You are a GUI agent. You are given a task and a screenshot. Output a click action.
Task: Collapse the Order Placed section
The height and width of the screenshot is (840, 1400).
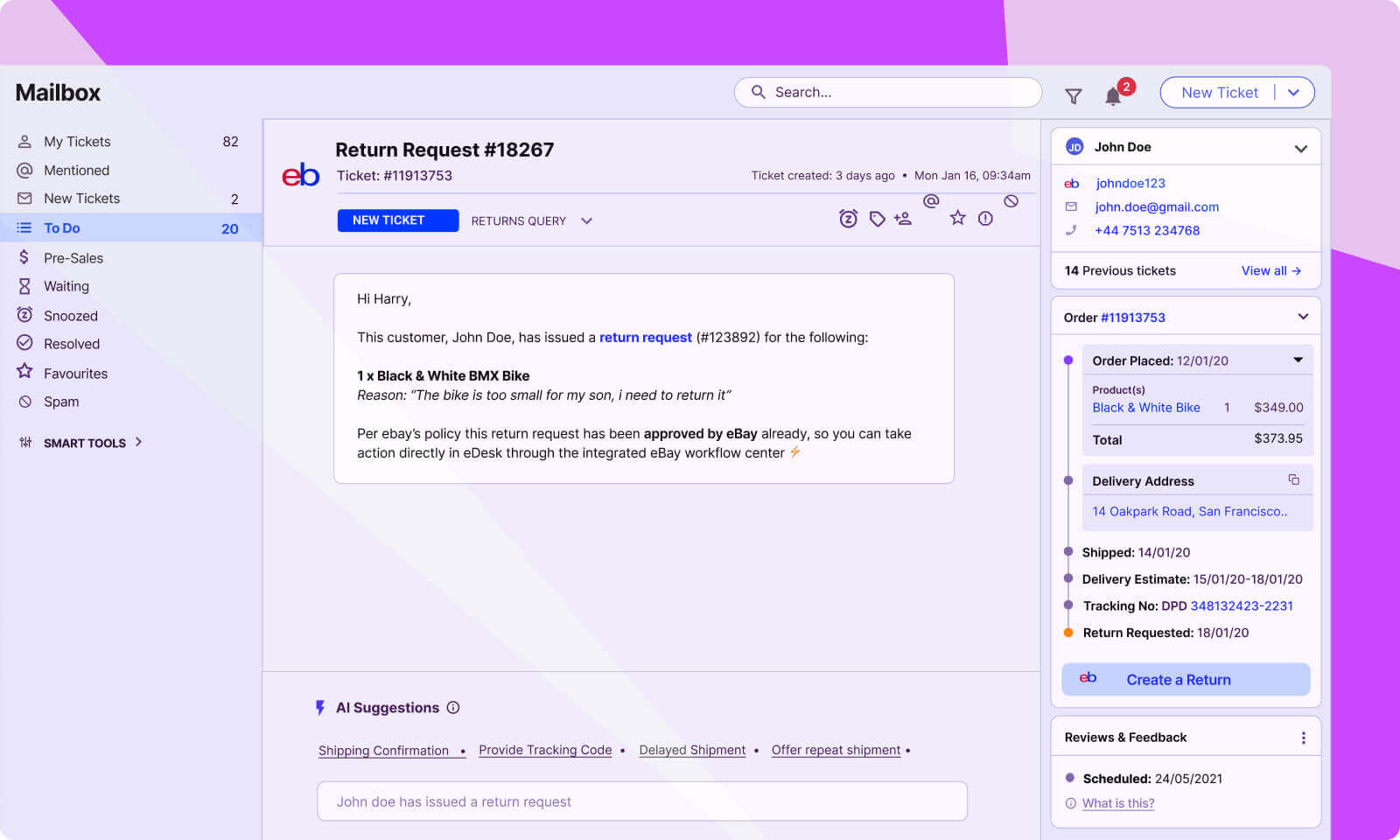pyautogui.click(x=1298, y=360)
